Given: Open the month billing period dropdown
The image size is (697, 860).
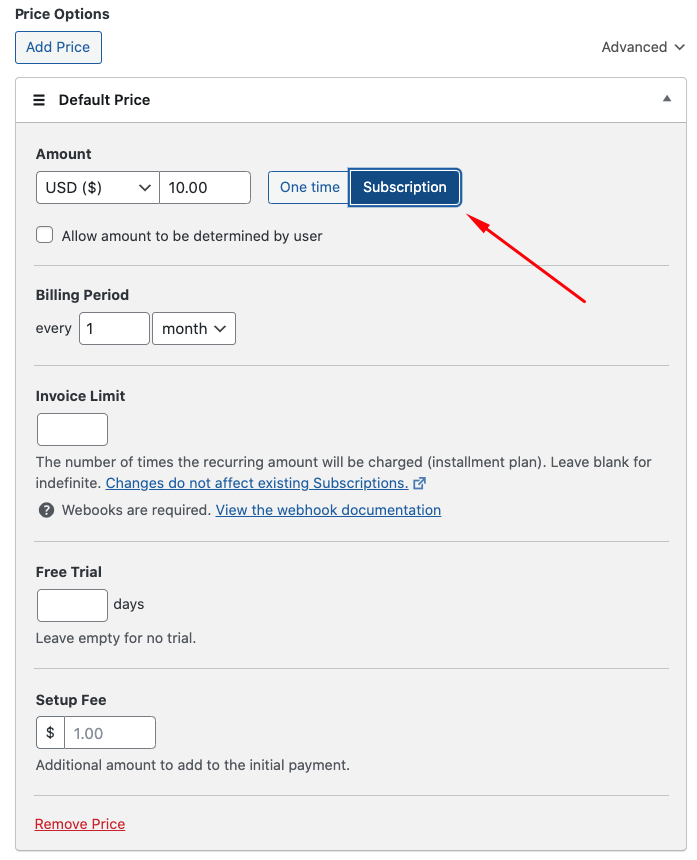Looking at the screenshot, I should point(194,328).
